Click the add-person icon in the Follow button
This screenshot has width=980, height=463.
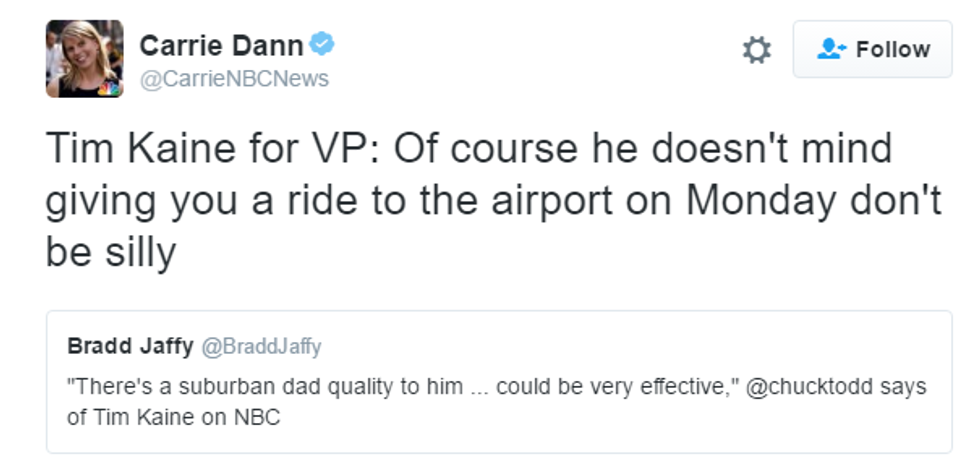click(832, 49)
